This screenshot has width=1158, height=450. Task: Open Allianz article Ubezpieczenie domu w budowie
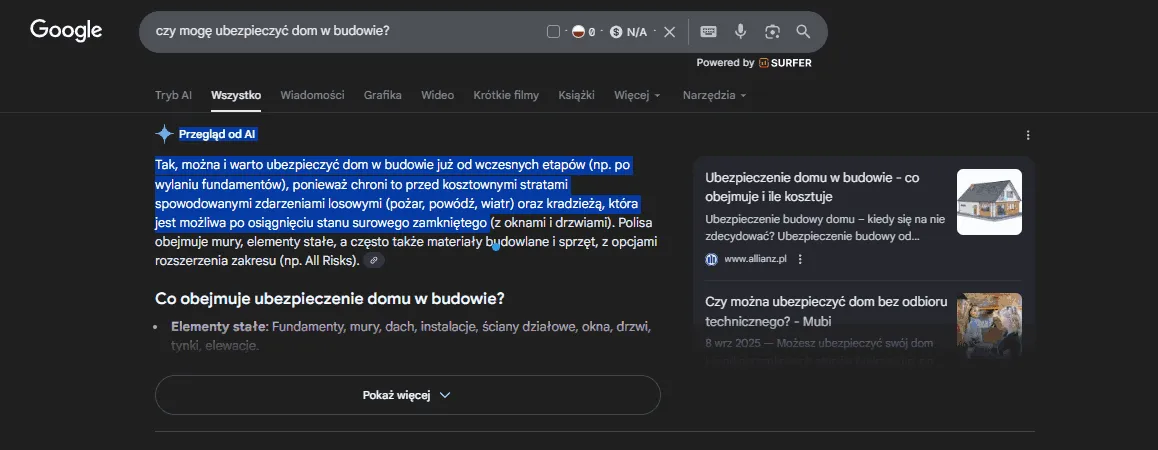[x=812, y=187]
